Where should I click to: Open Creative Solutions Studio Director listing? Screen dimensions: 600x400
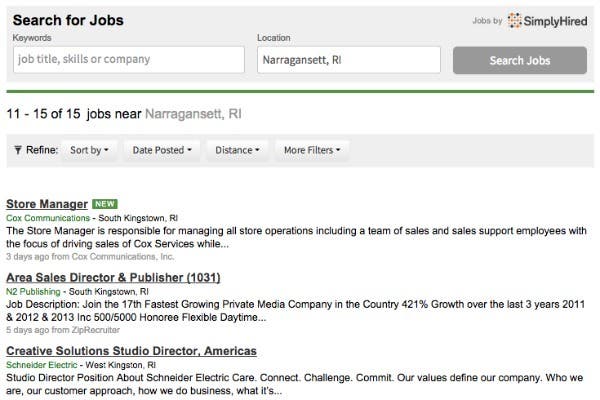[131, 351]
